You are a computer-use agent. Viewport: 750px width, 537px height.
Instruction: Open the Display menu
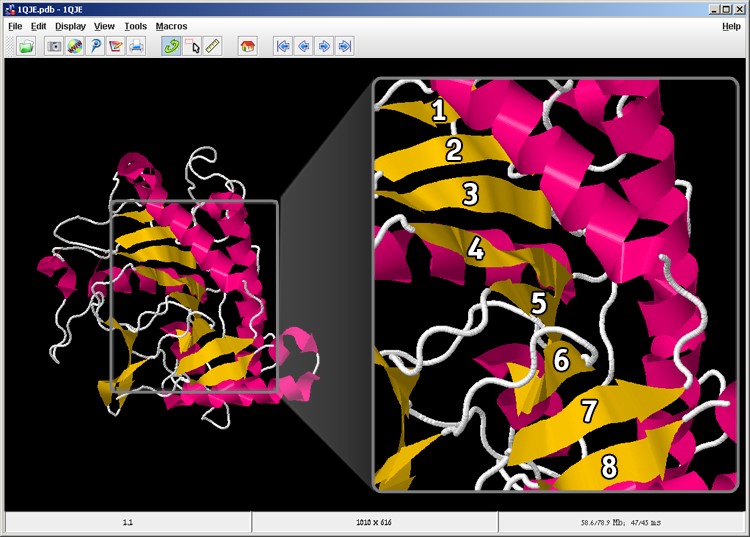click(70, 26)
